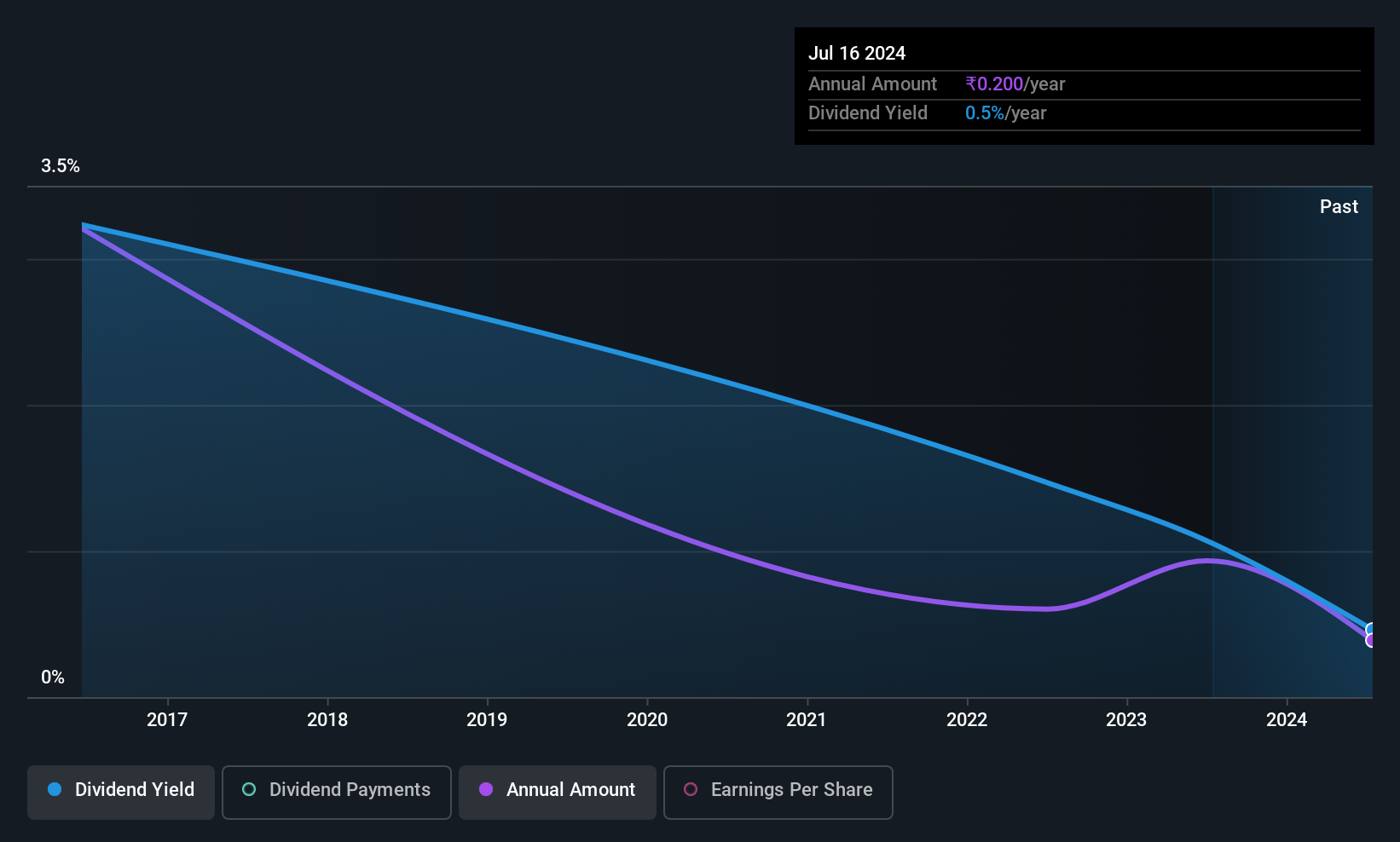Click the ₹0.200/year annual amount value
This screenshot has height=842, width=1400.
(x=1015, y=84)
